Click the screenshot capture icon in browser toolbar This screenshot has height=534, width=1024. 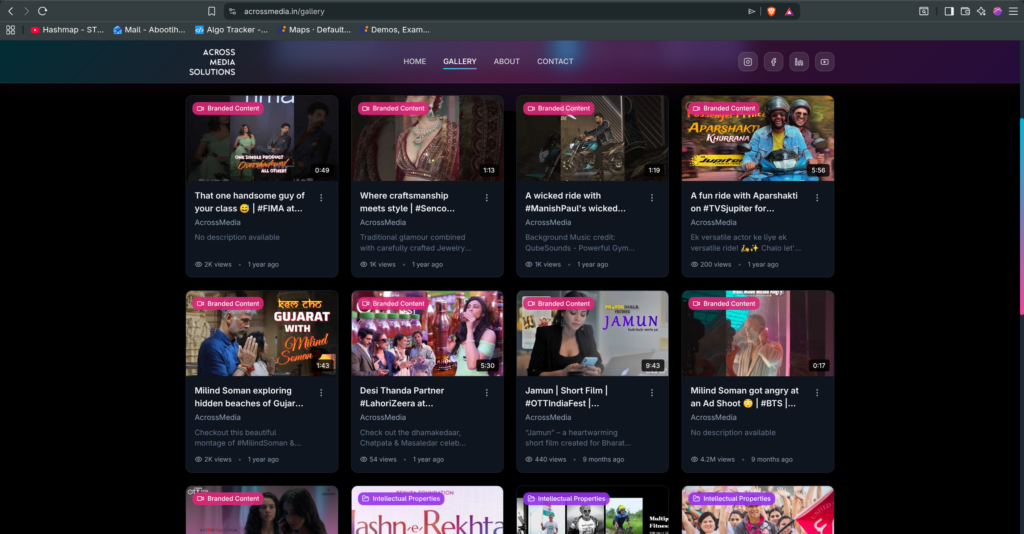pyautogui.click(x=923, y=11)
